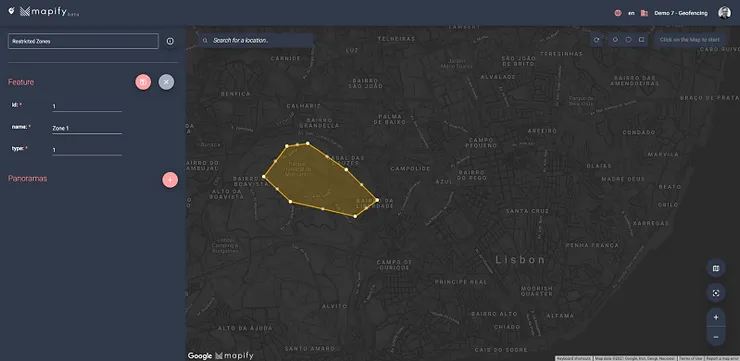Click the magnifier icon in map search
The height and width of the screenshot is (361, 740).
205,41
